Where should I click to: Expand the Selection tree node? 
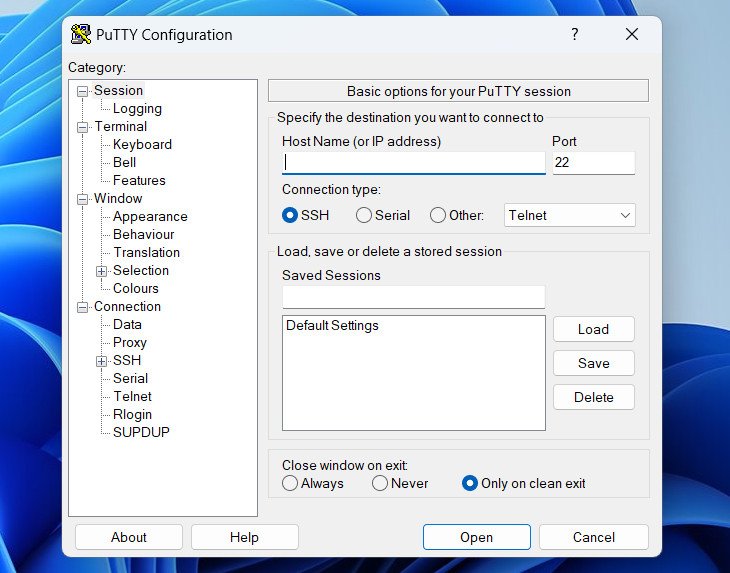(x=101, y=271)
